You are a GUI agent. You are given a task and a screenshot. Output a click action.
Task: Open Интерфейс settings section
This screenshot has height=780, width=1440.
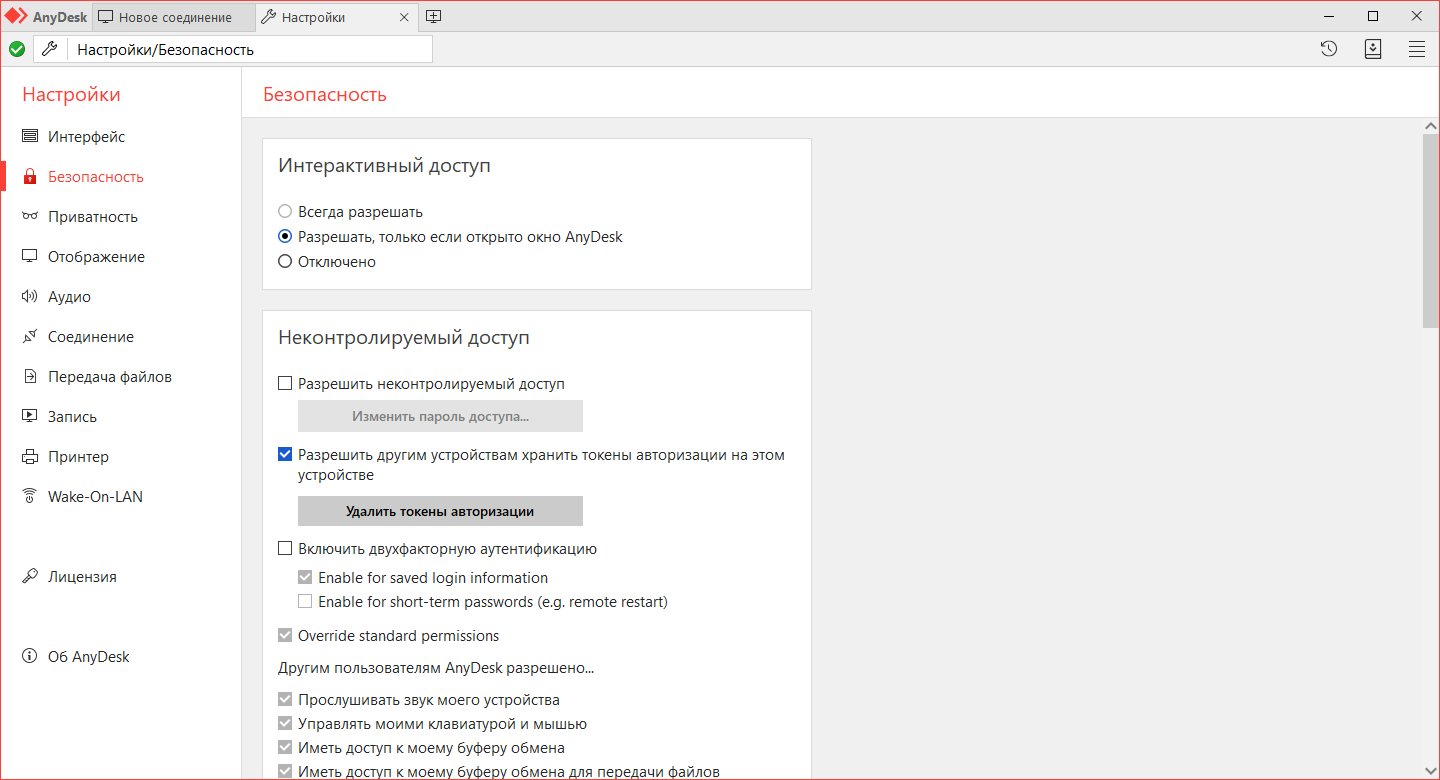tap(120, 137)
